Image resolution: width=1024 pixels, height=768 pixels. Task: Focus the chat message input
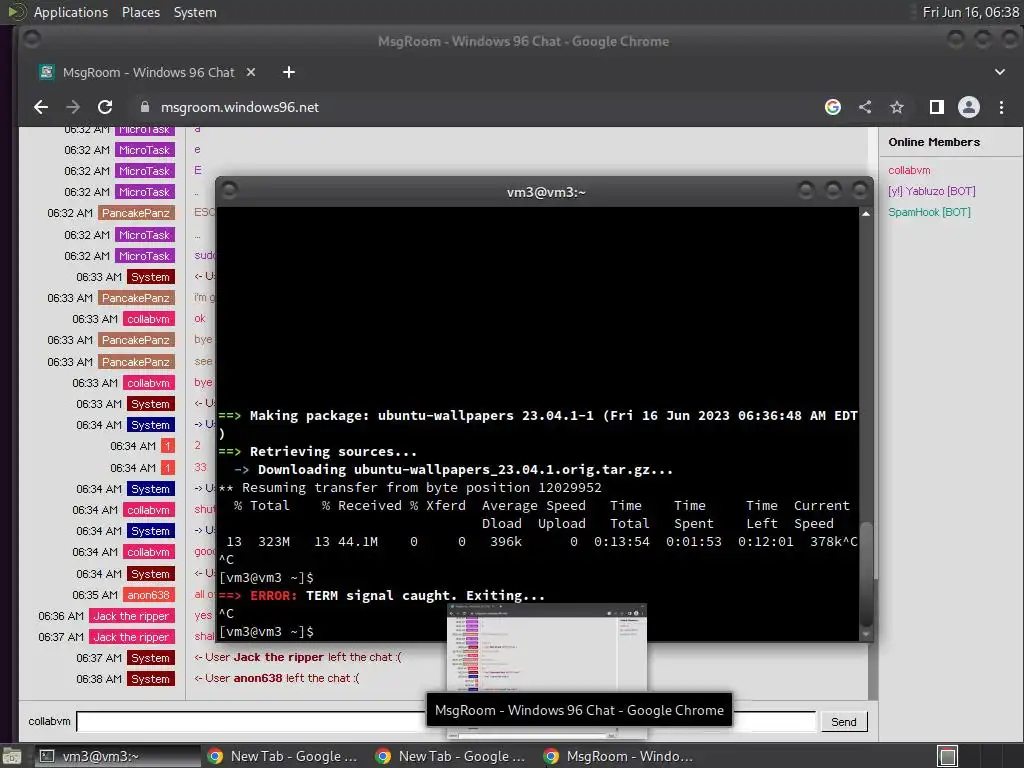[446, 722]
